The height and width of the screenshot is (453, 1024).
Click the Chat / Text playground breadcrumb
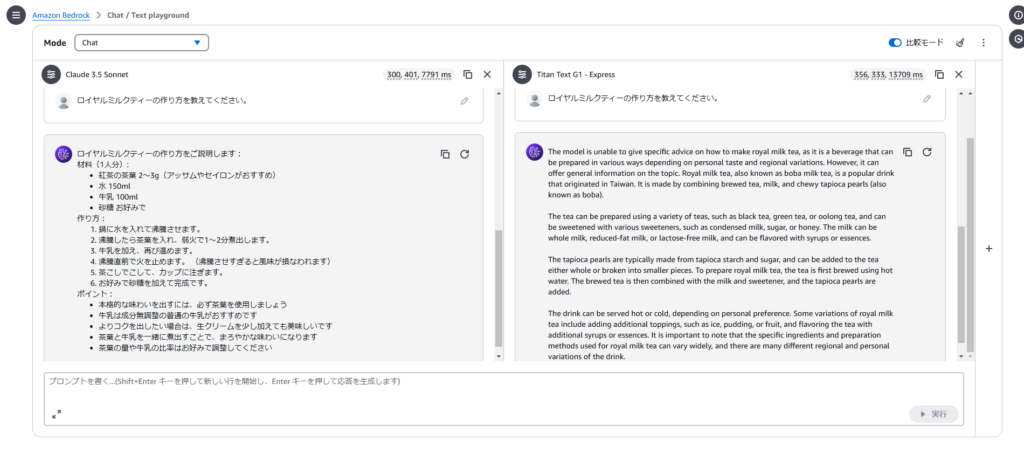148,15
